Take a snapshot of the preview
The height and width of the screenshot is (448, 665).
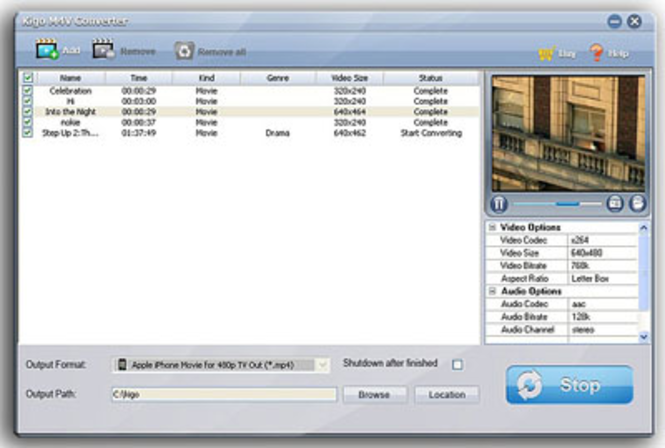click(x=615, y=204)
